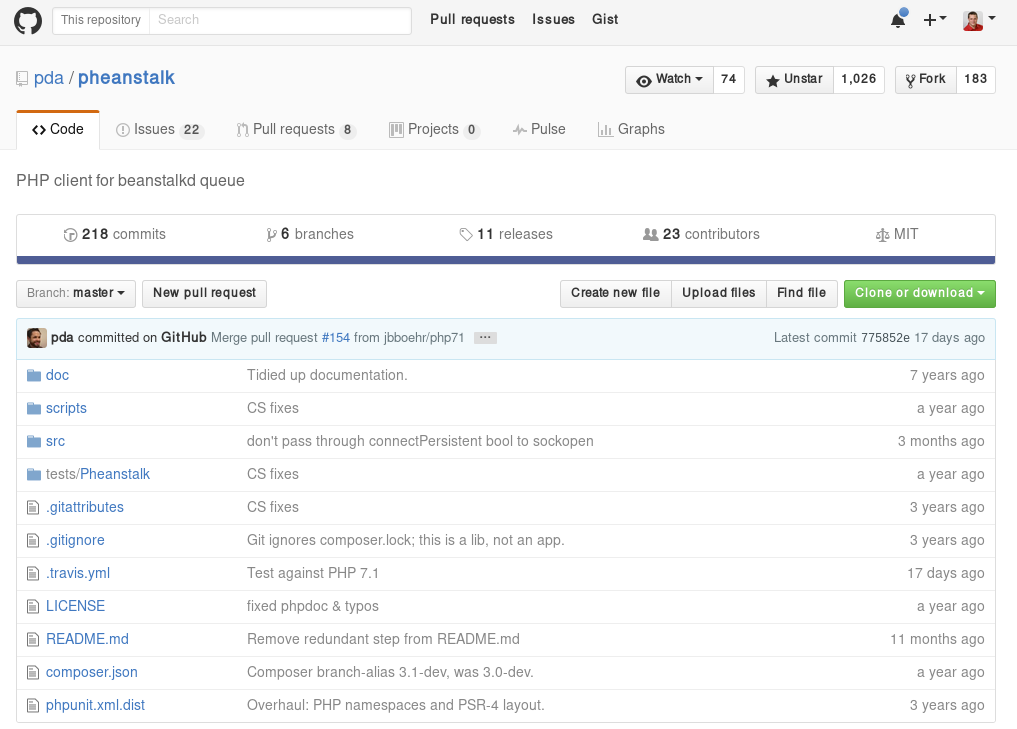The width and height of the screenshot is (1017, 729).
Task: Click New pull request button
Action: pyautogui.click(x=204, y=293)
